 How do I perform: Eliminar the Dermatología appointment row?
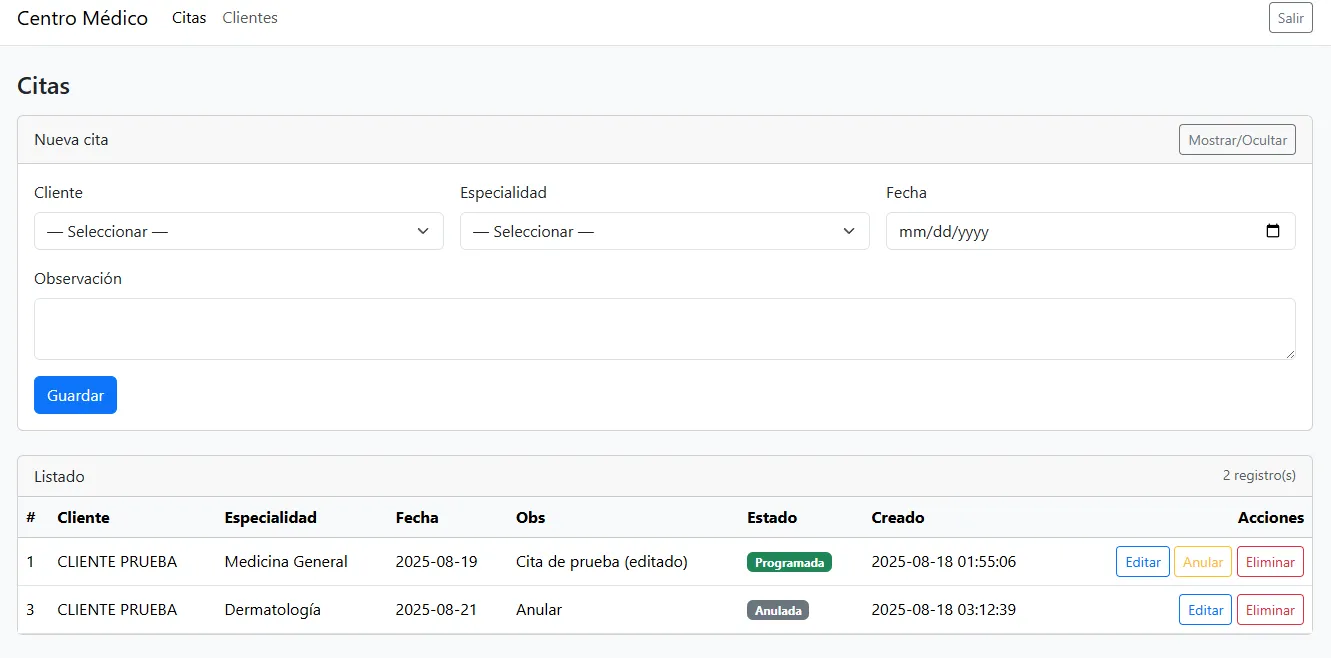tap(1270, 610)
